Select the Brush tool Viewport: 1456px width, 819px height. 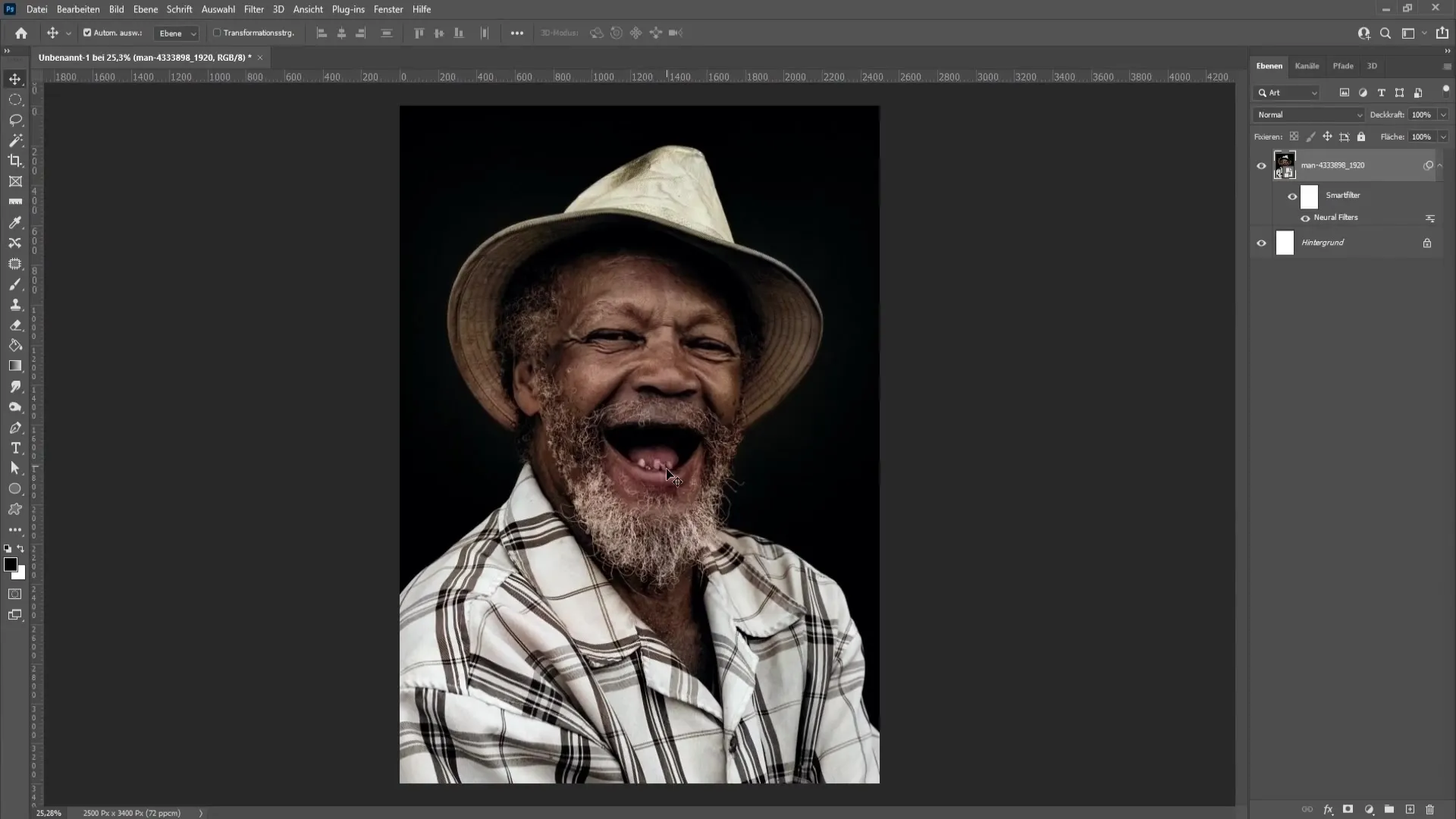[15, 284]
